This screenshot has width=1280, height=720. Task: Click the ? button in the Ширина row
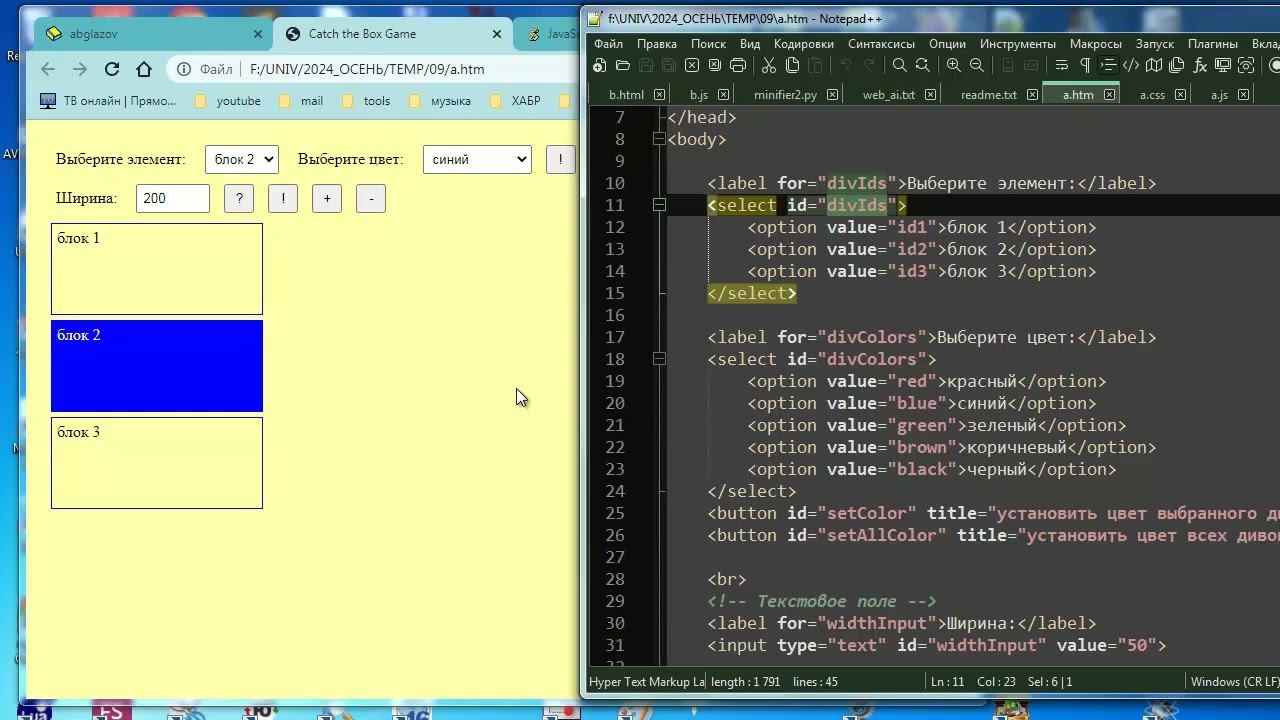point(239,198)
